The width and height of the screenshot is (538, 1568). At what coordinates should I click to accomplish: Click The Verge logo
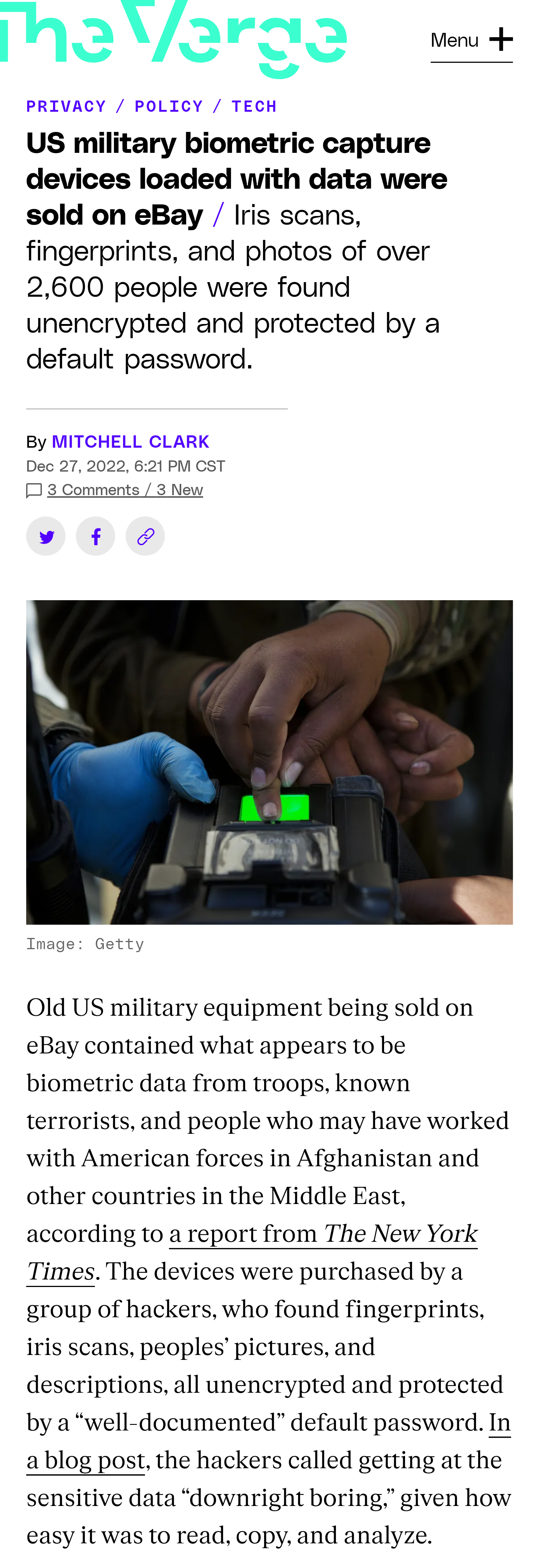(173, 38)
